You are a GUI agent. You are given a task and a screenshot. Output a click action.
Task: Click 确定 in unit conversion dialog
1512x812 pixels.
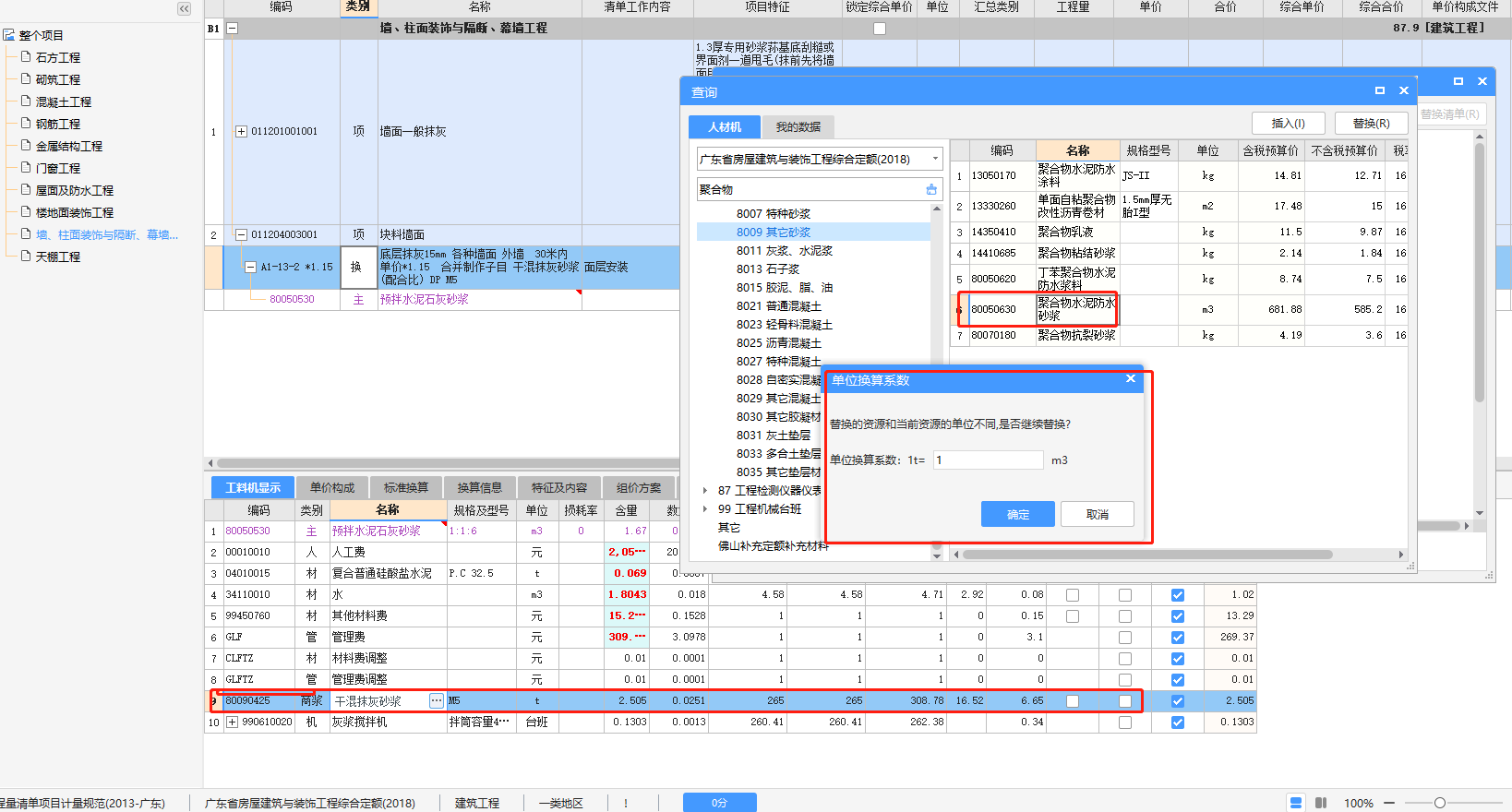[1018, 515]
